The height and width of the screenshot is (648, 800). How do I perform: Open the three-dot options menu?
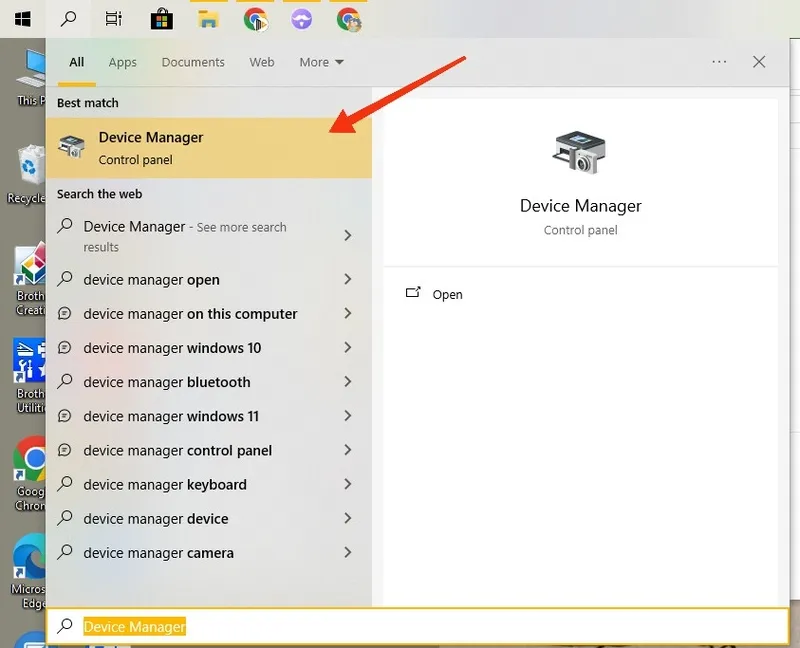click(x=719, y=62)
